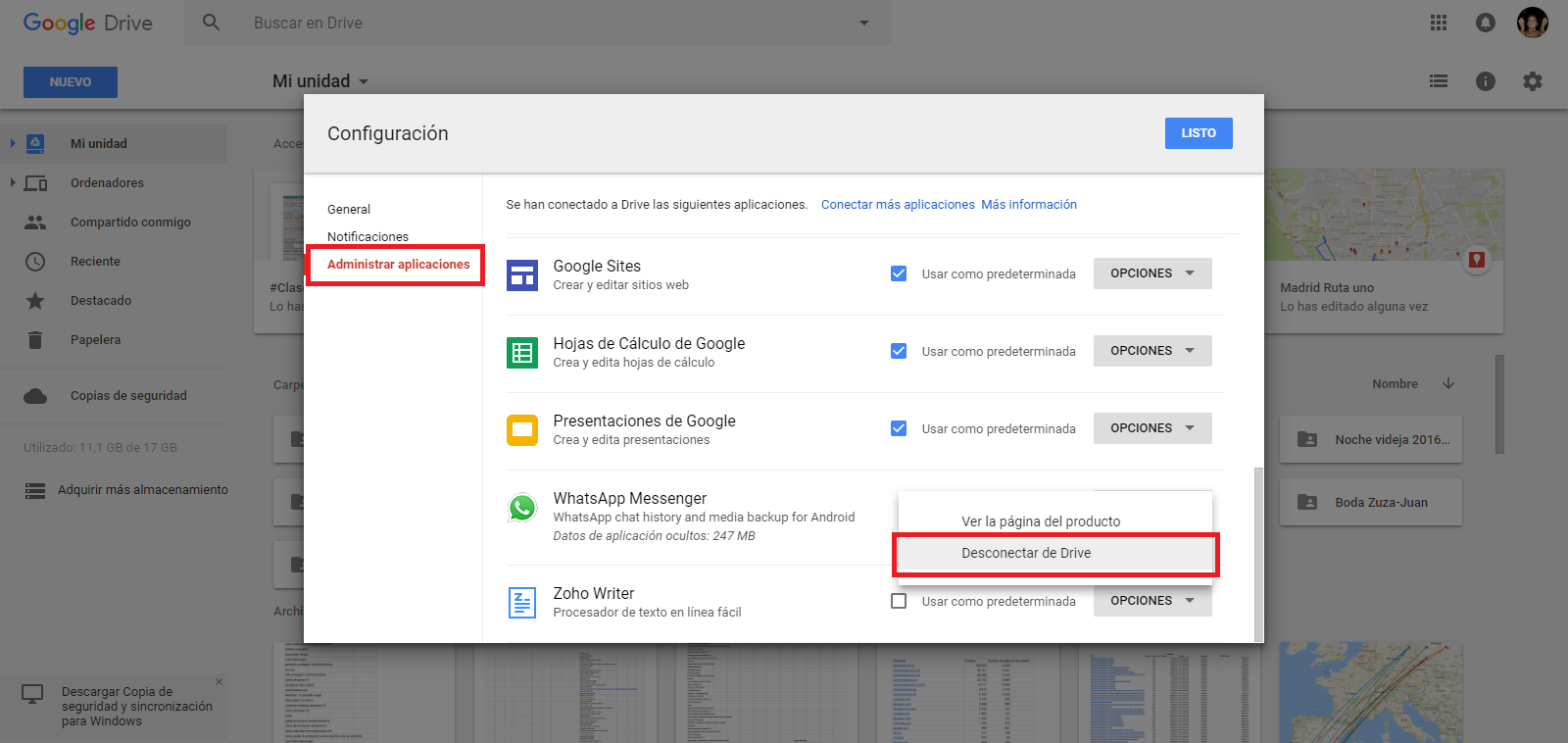This screenshot has height=743, width=1568.
Task: Click the Hojas de Cálculo app icon
Action: [522, 353]
